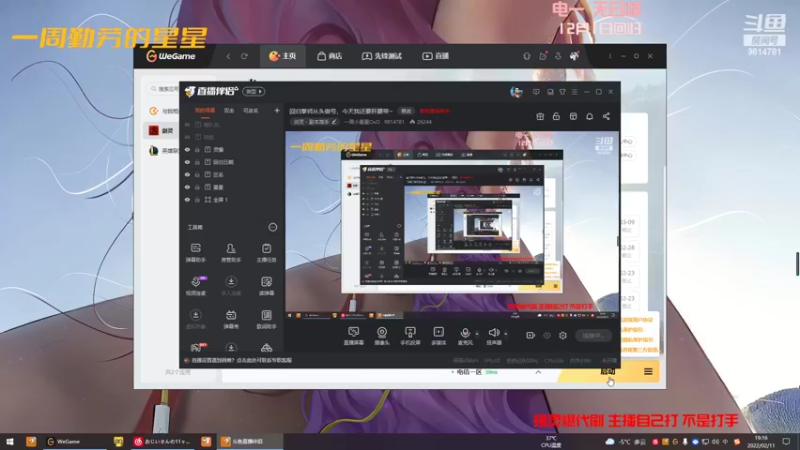Viewport: 800px width, 450px height.
Task: Open the 弹幕秀 tool
Action: [x=231, y=319]
